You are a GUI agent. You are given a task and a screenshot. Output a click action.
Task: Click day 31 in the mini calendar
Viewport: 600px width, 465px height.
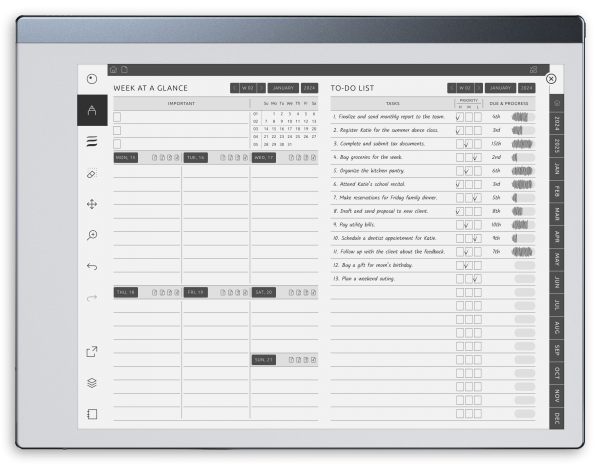[x=290, y=145]
